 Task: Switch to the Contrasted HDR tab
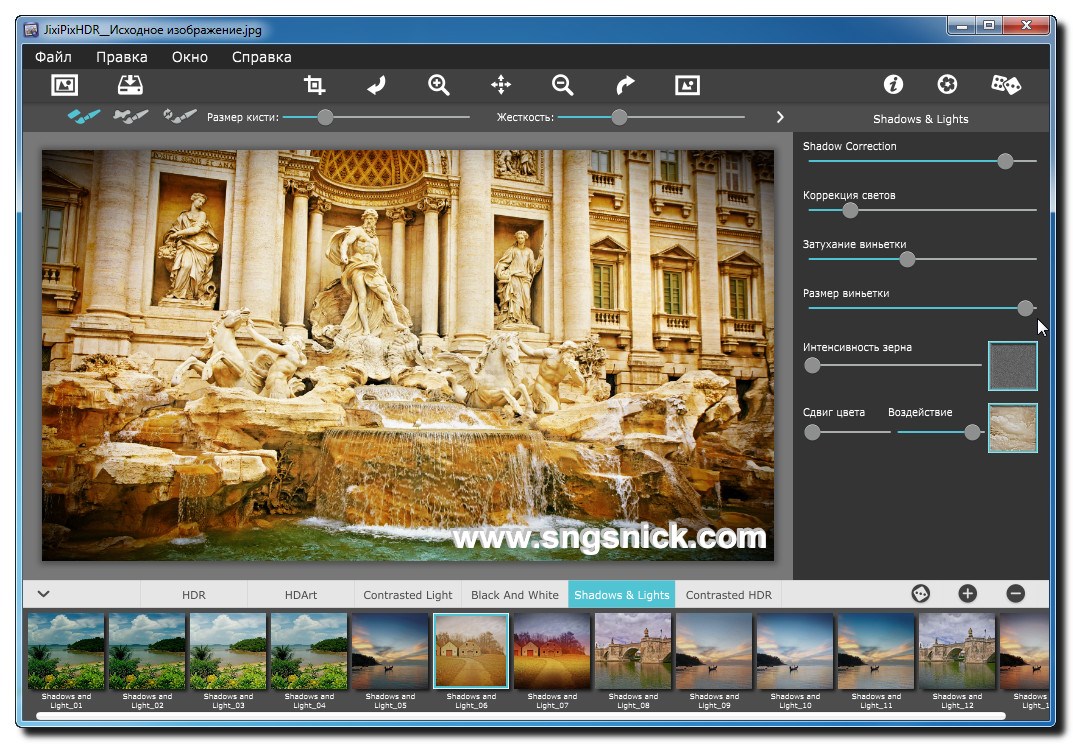(729, 595)
